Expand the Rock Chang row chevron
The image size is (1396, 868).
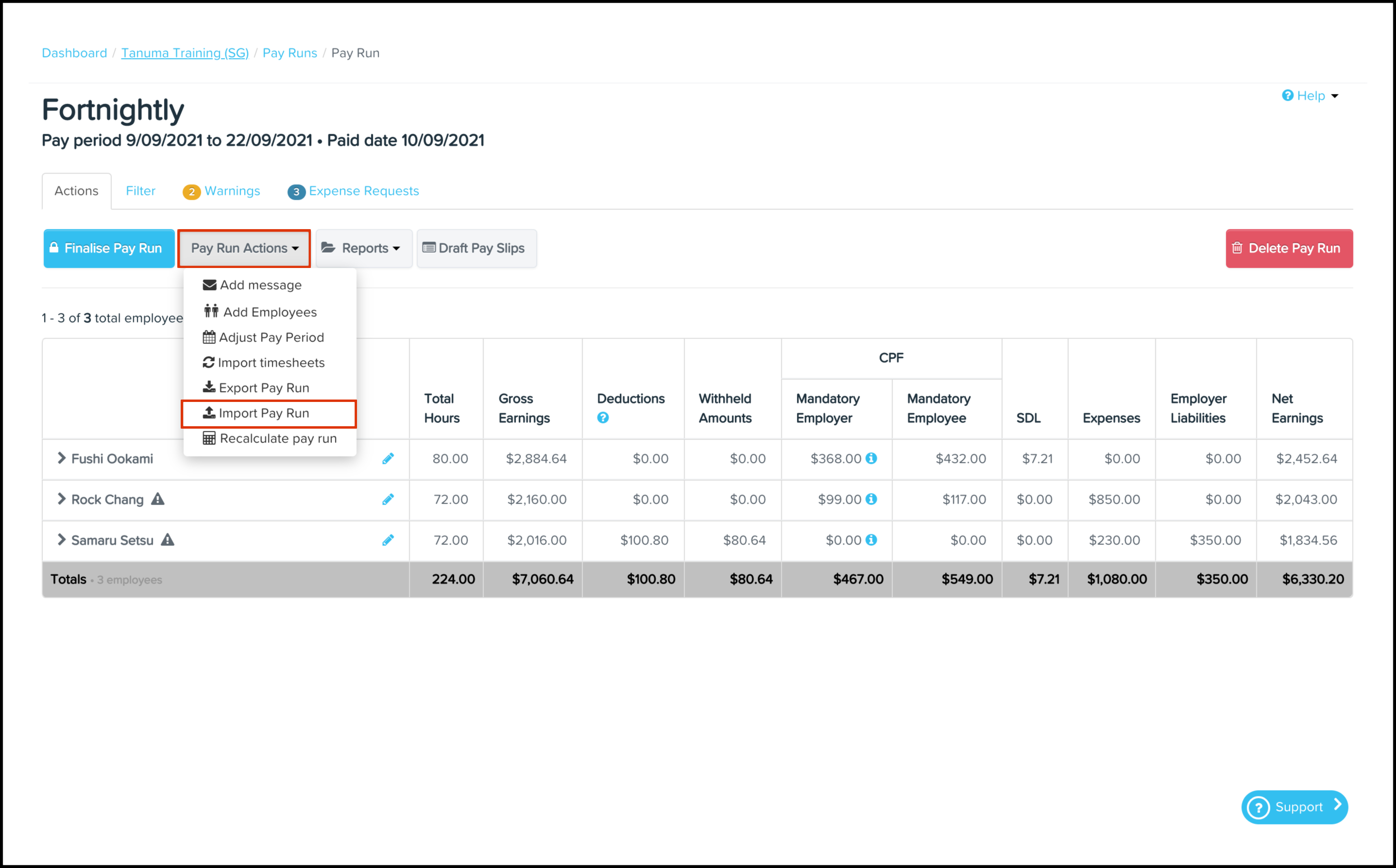[61, 499]
